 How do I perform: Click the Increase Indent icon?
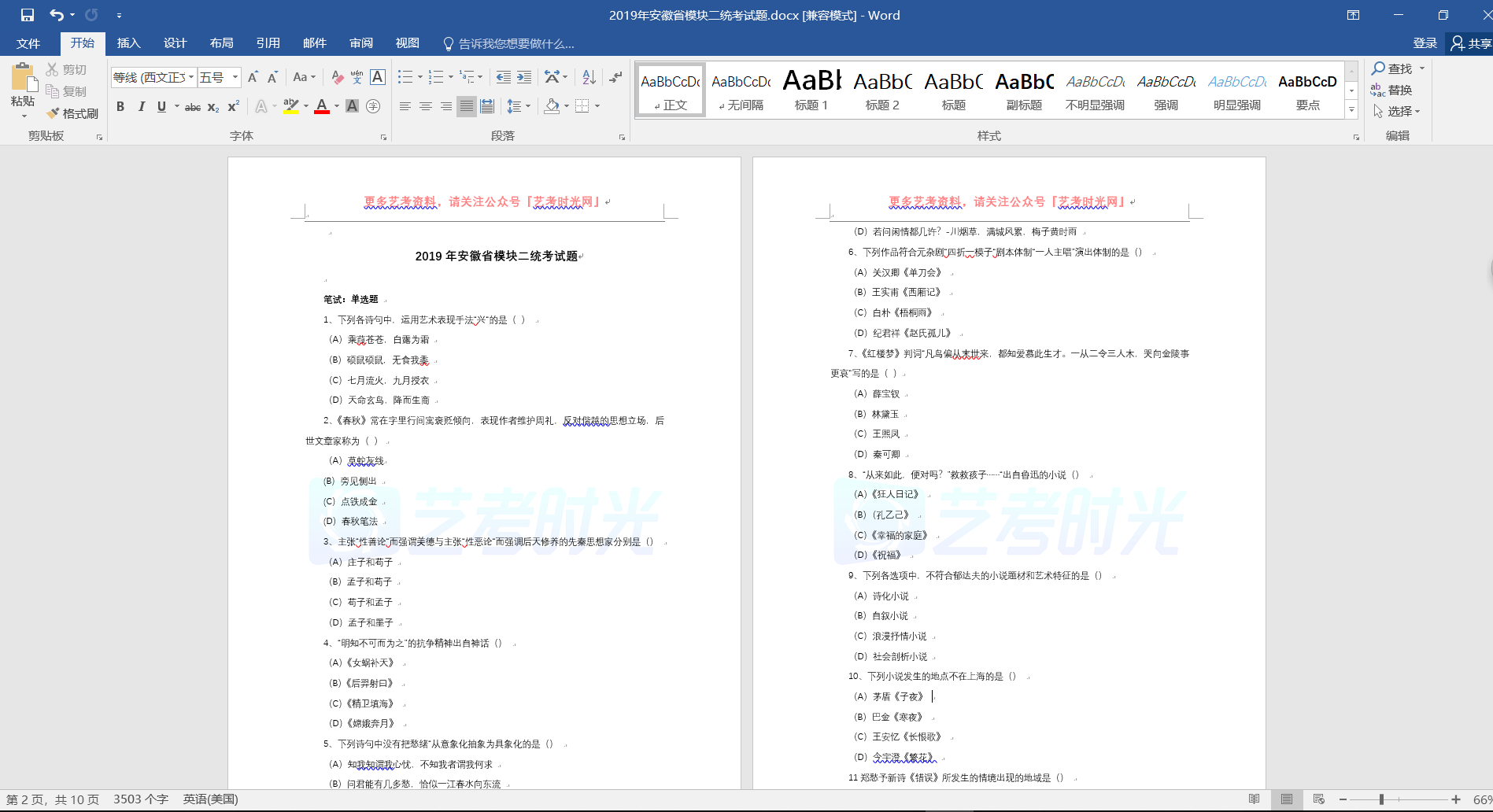click(524, 77)
